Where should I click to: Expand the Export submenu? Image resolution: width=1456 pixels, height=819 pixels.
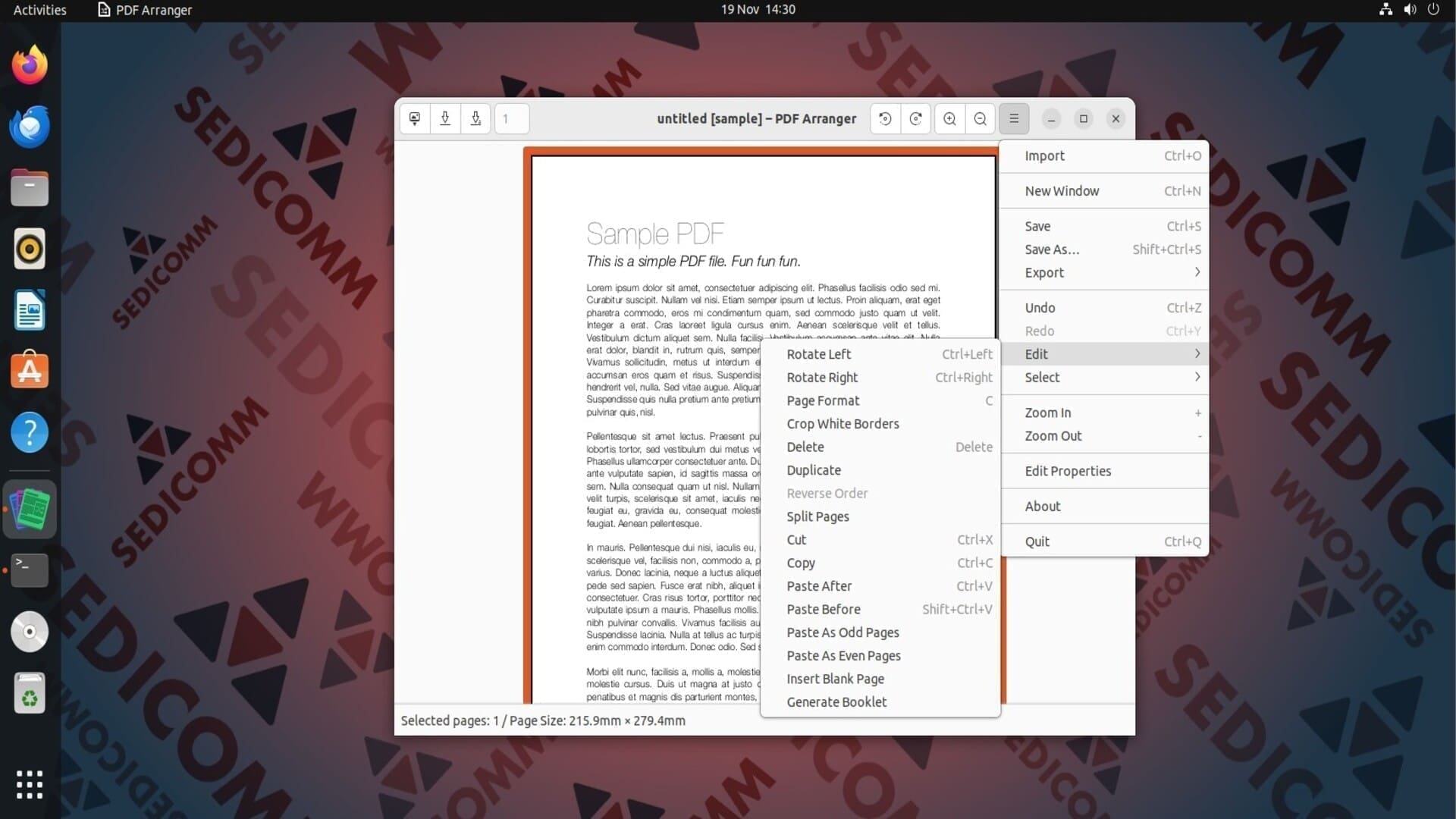click(x=1104, y=272)
